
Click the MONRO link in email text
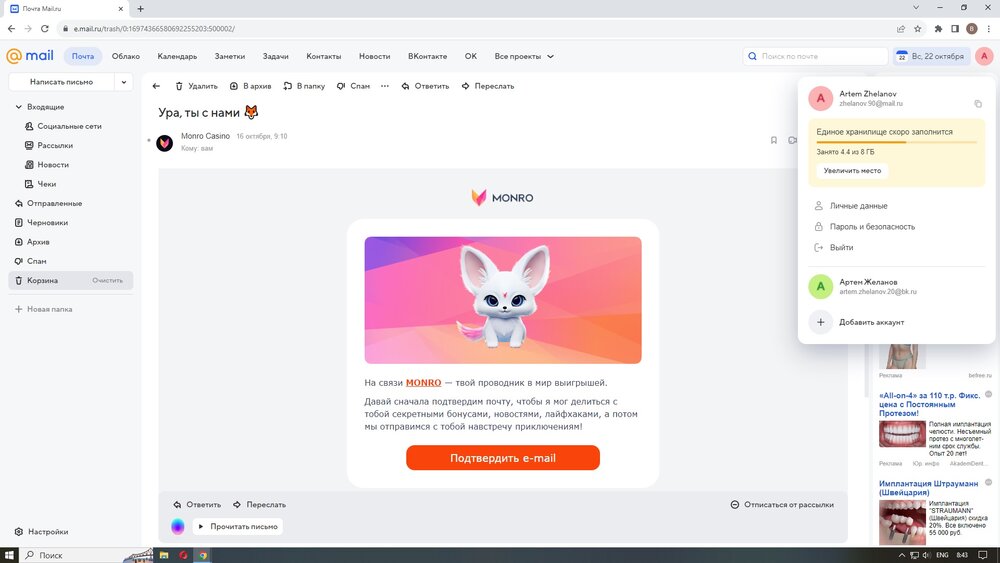click(x=423, y=383)
